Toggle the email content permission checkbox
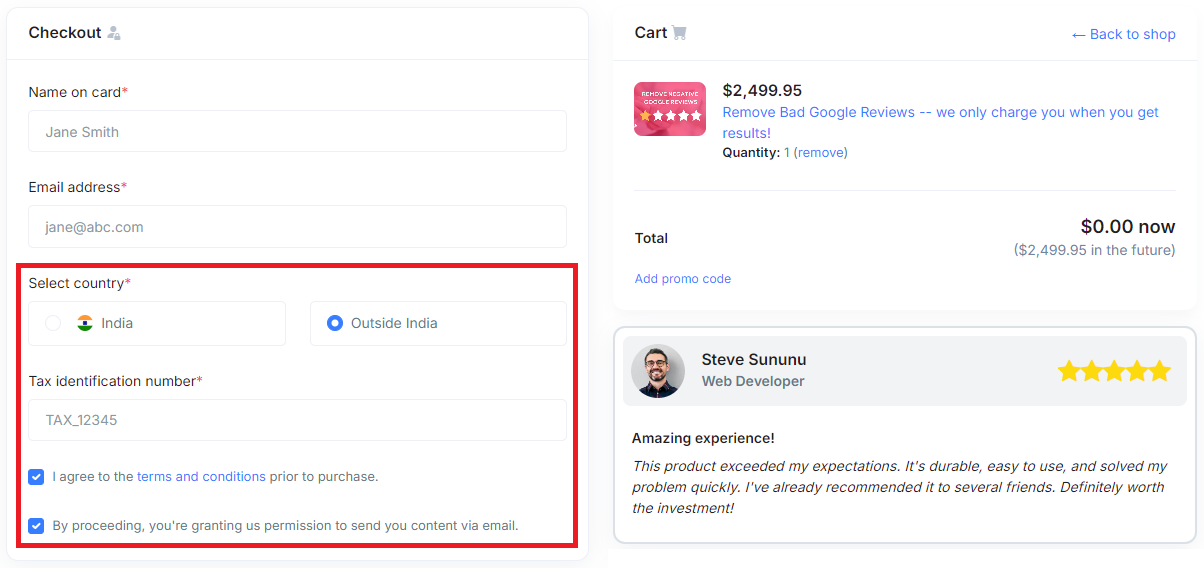The image size is (1204, 568). coord(36,525)
